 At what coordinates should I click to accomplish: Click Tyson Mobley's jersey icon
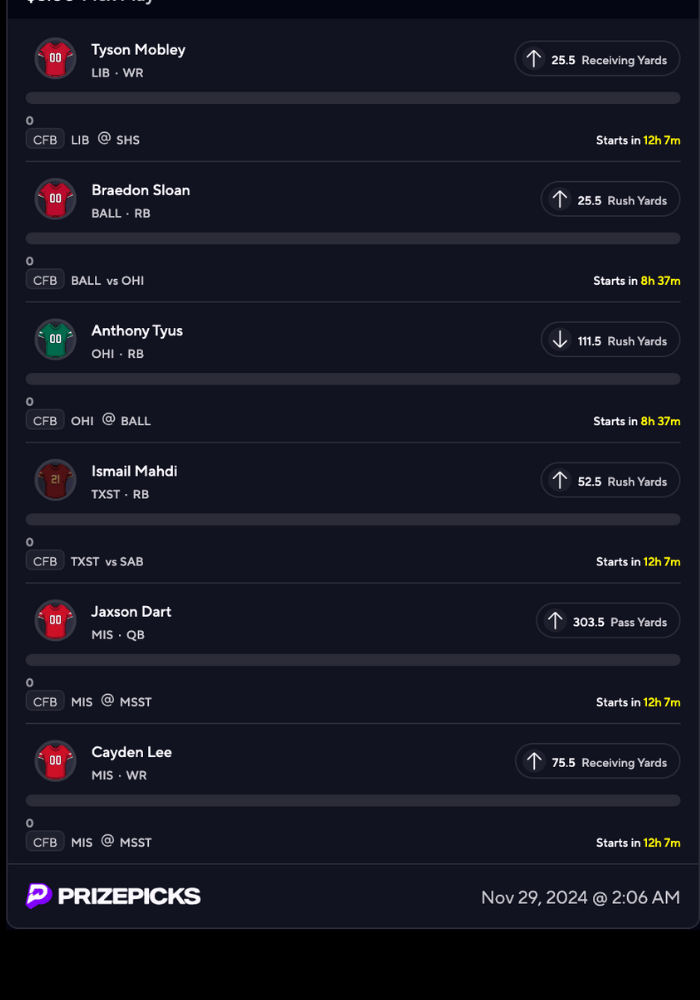tap(55, 58)
